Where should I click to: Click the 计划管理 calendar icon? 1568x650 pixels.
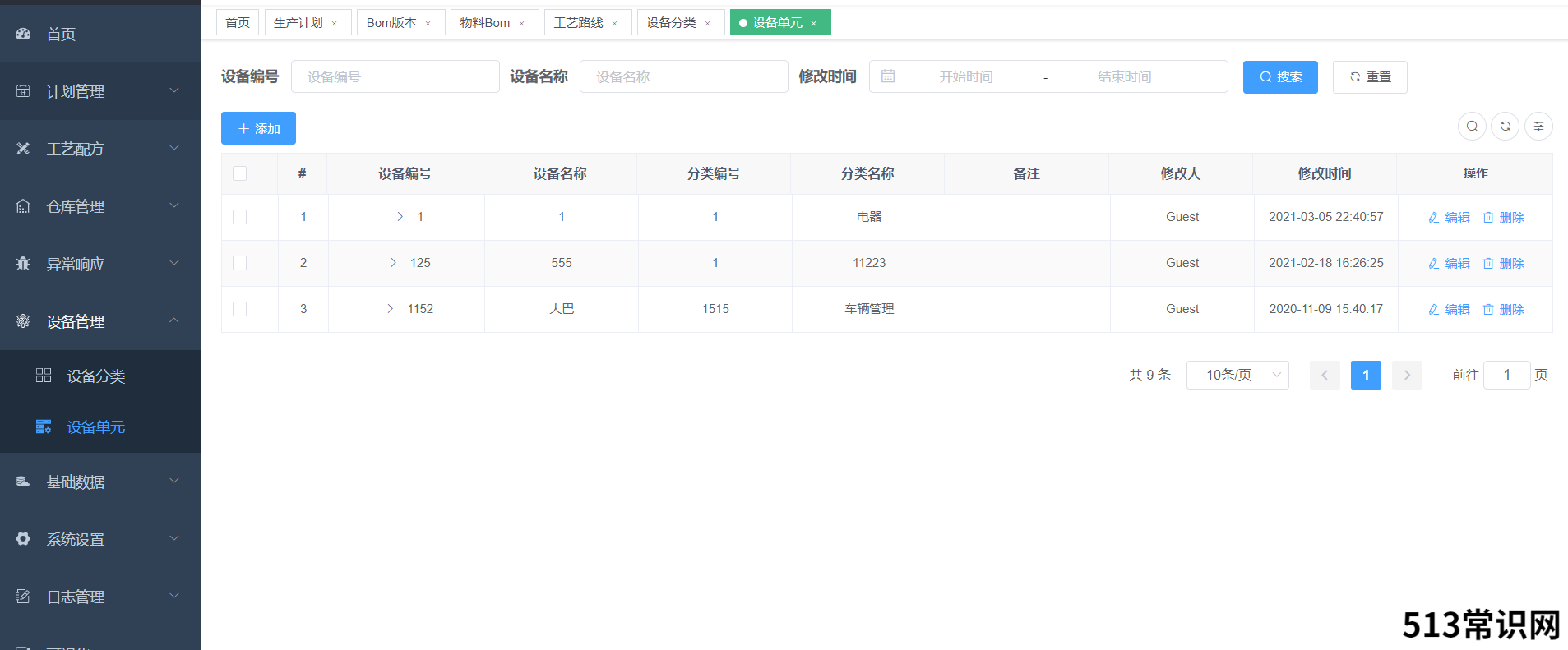[23, 91]
